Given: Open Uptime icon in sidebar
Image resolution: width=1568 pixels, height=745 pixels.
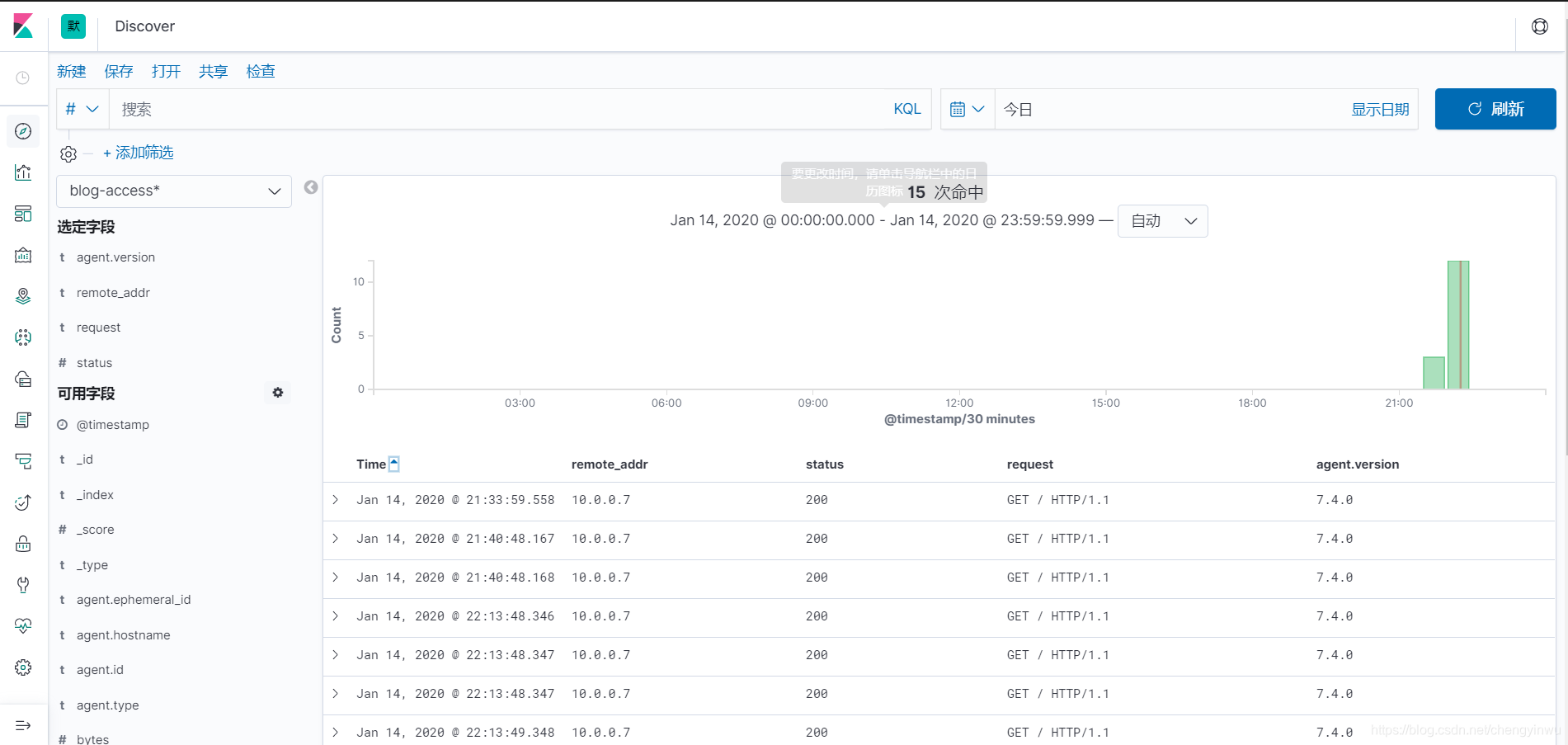Looking at the screenshot, I should [x=23, y=502].
